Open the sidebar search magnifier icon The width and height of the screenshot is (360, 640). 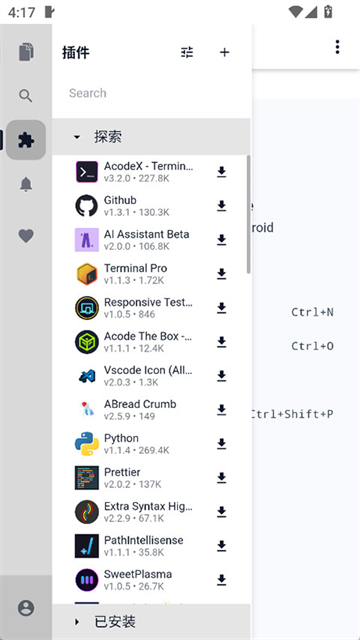tap(26, 96)
